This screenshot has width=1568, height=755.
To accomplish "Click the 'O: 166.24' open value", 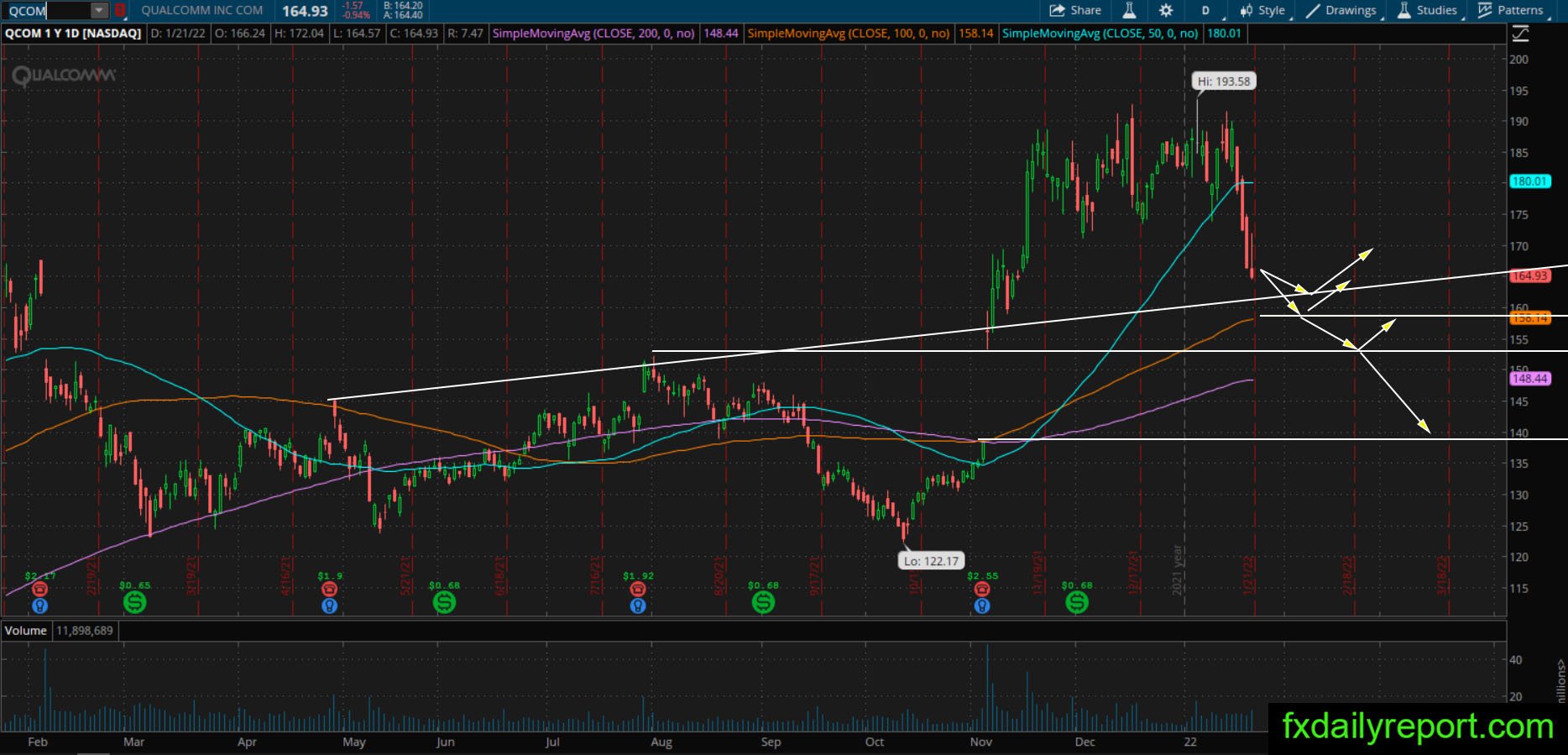I will click(240, 34).
